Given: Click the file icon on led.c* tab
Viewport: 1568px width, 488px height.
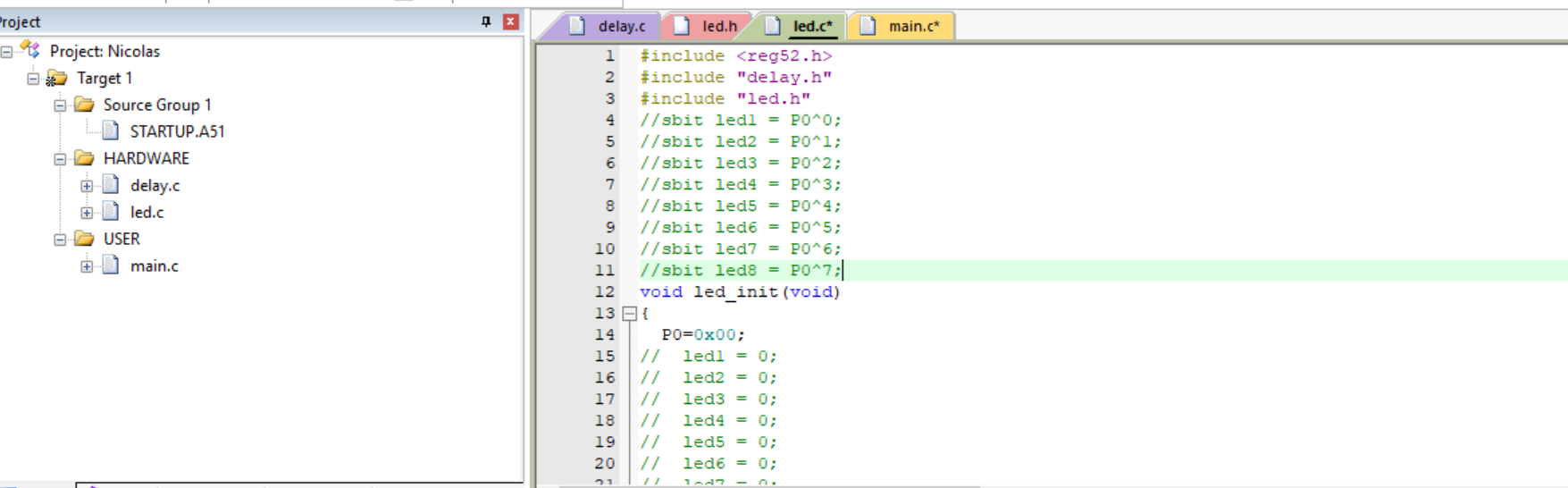Looking at the screenshot, I should [x=773, y=26].
